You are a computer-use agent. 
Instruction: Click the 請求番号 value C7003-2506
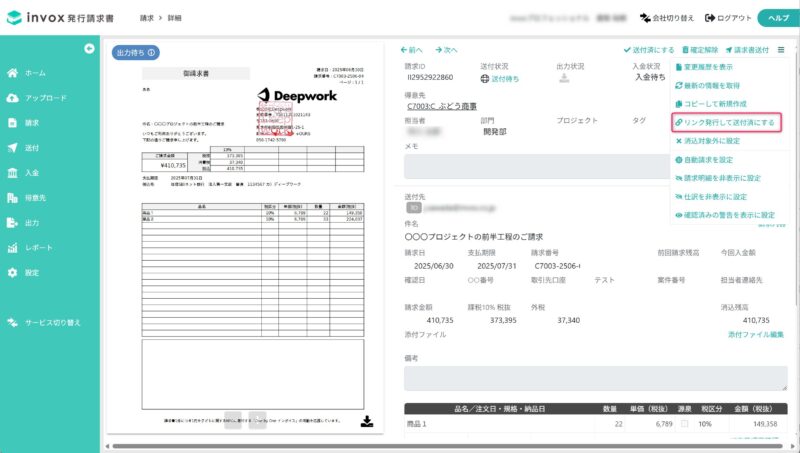[x=557, y=266]
